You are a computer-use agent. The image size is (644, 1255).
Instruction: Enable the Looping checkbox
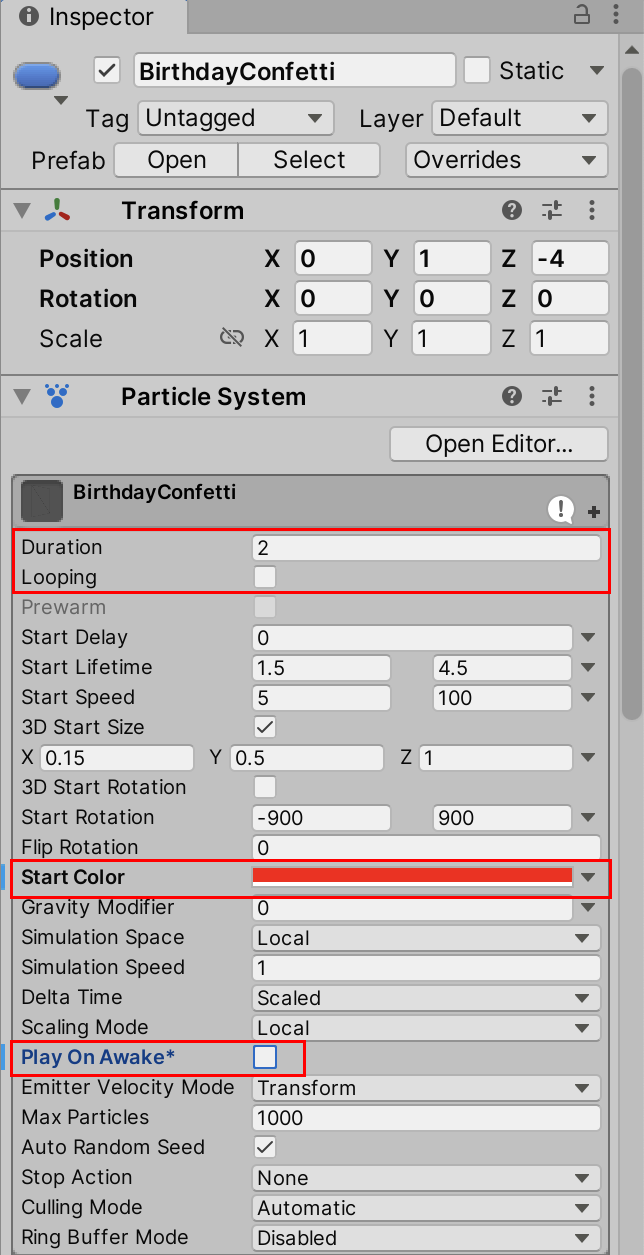coord(265,577)
